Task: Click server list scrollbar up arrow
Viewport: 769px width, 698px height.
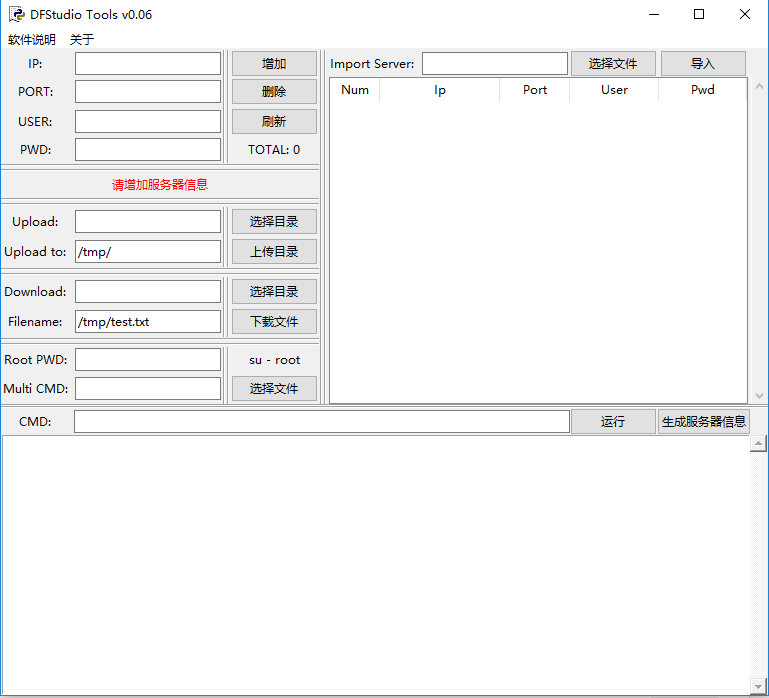Action: click(759, 86)
